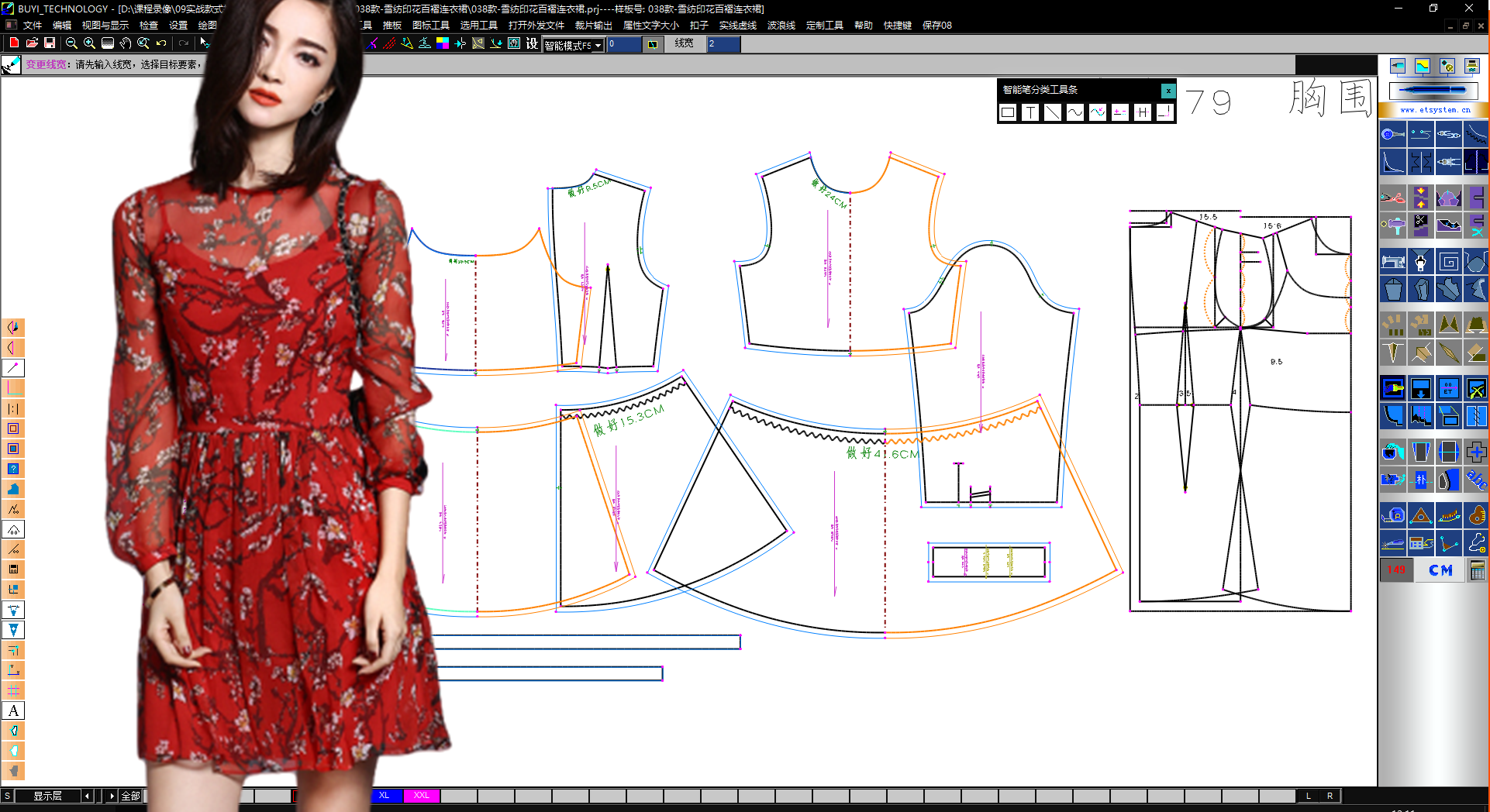Viewport: 1490px width, 812px height.
Task: Click the Undo arrow icon
Action: 161,43
